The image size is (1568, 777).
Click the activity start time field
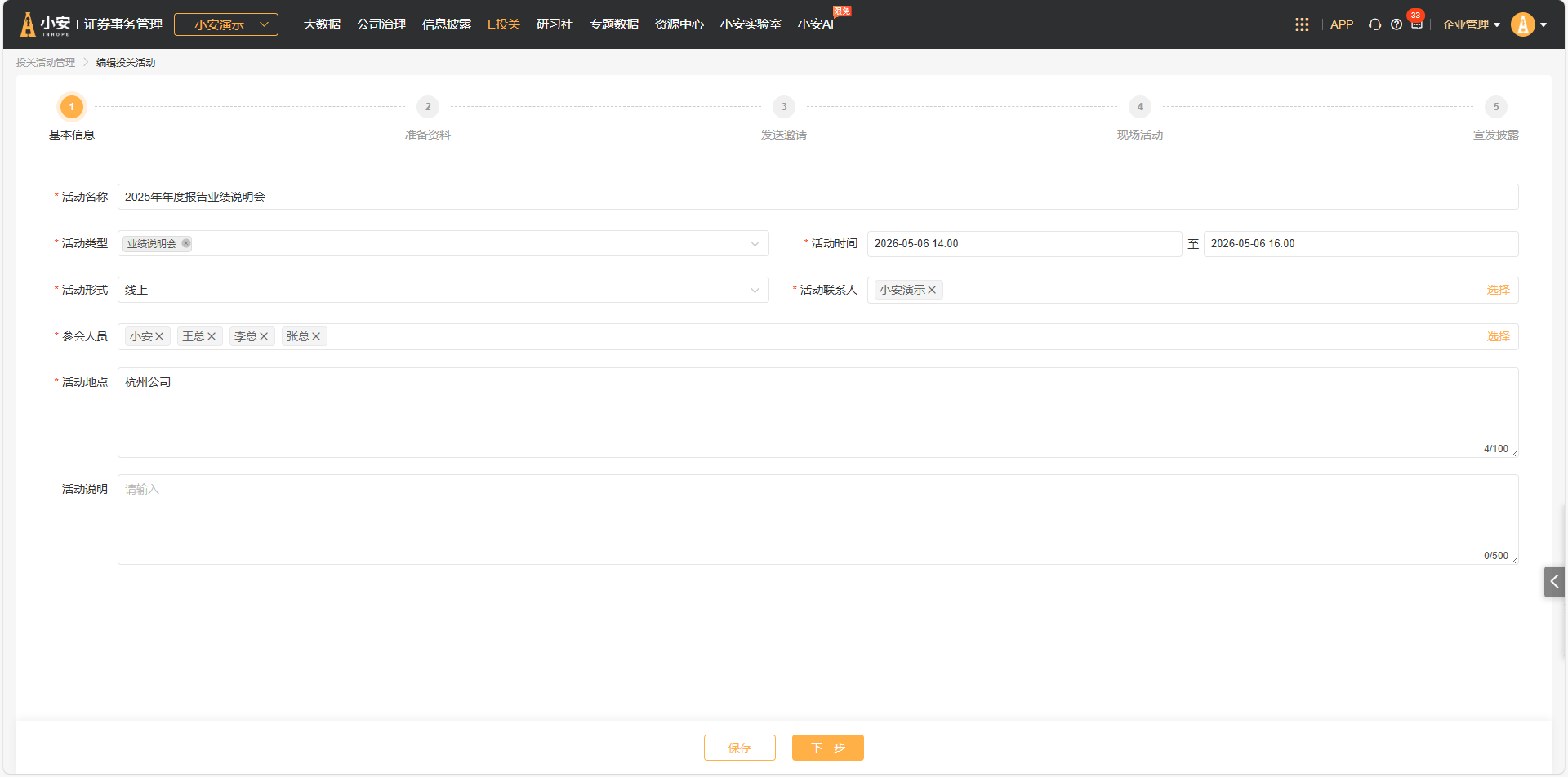pos(1025,243)
